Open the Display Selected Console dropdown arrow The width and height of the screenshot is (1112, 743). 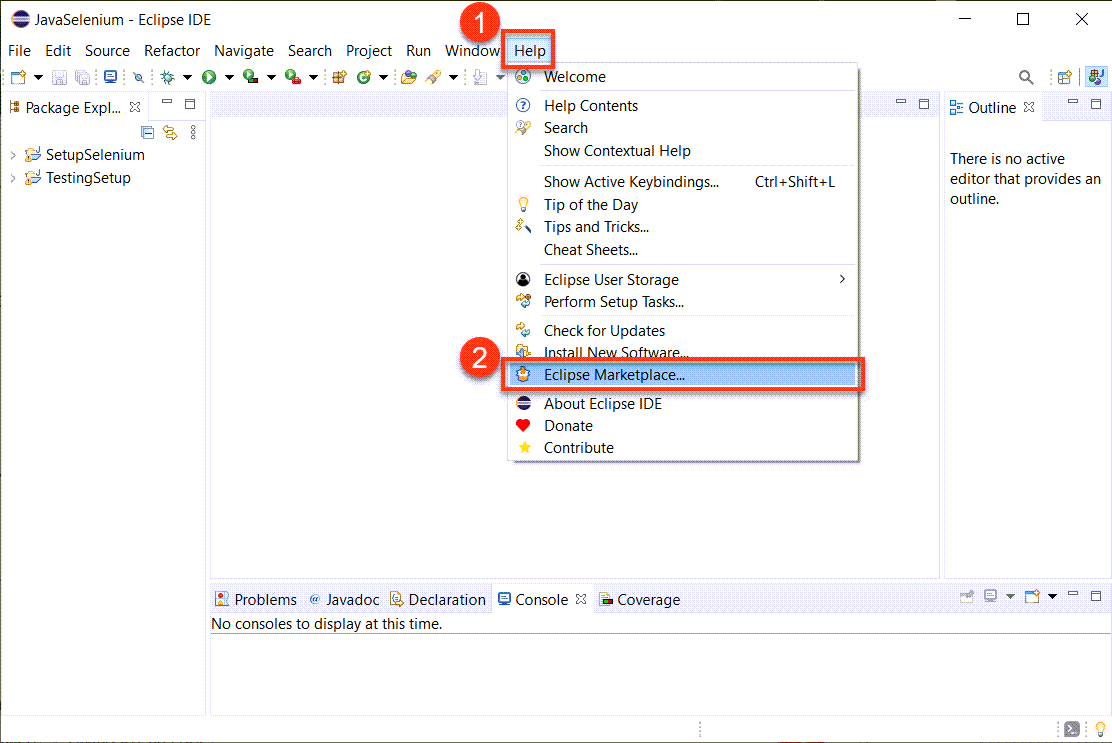click(1010, 596)
